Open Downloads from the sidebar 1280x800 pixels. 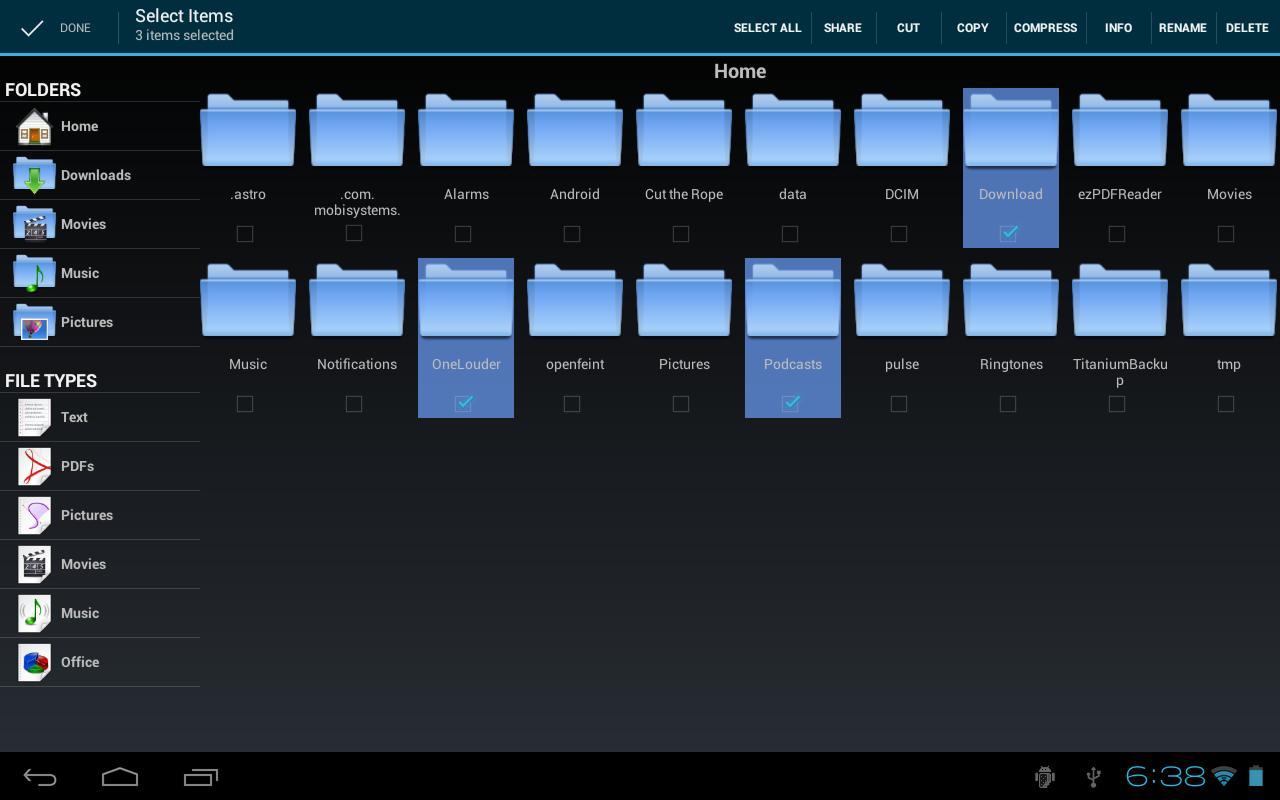point(35,175)
